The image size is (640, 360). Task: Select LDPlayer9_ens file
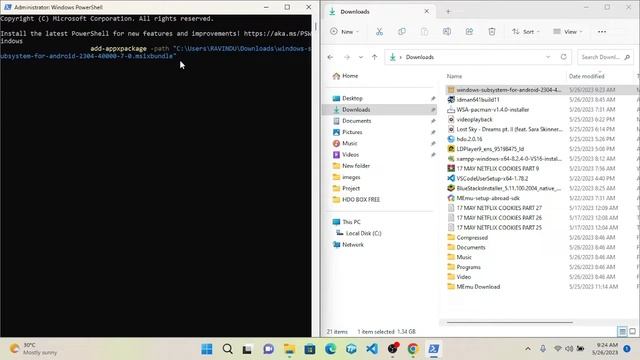(x=490, y=149)
